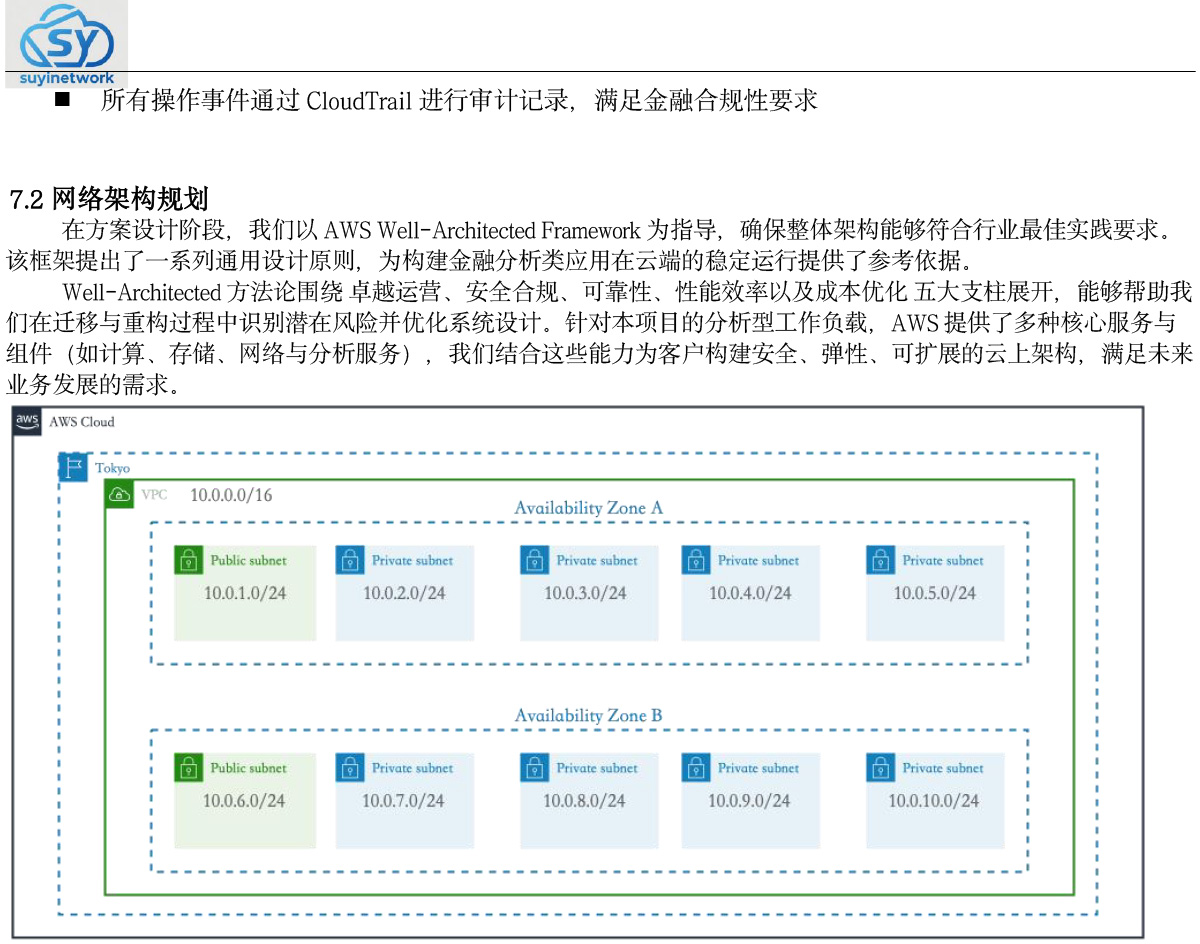
Task: Click the 10.0.4.0/24 address
Action: pyautogui.click(x=750, y=593)
